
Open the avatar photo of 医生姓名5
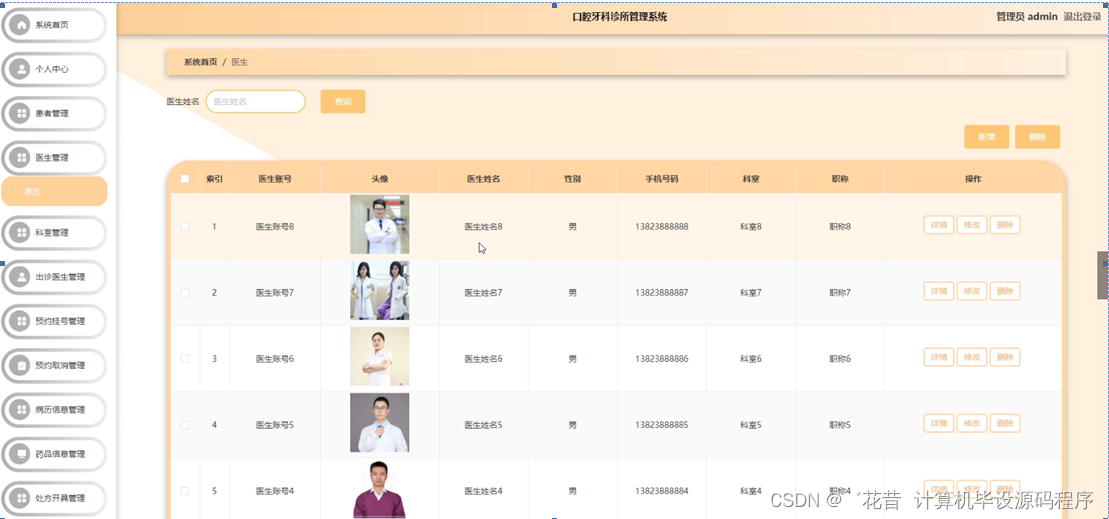coord(380,423)
